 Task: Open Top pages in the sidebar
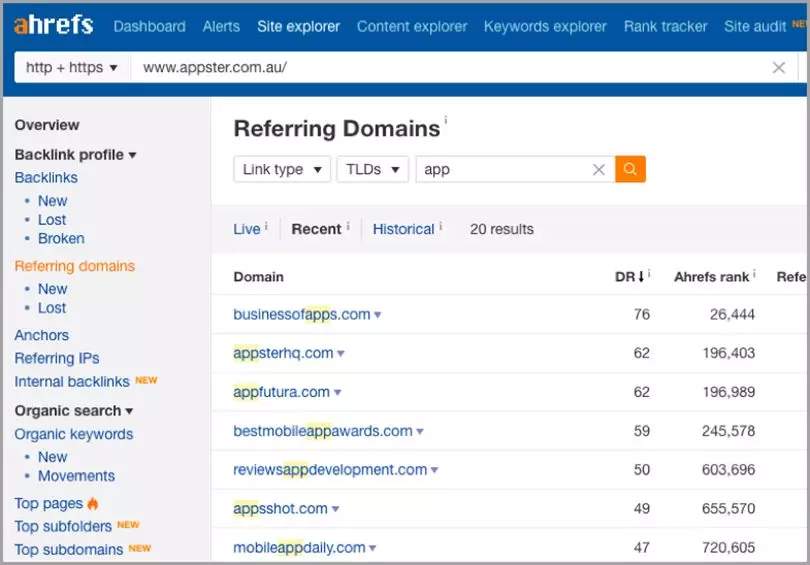pyautogui.click(x=49, y=504)
